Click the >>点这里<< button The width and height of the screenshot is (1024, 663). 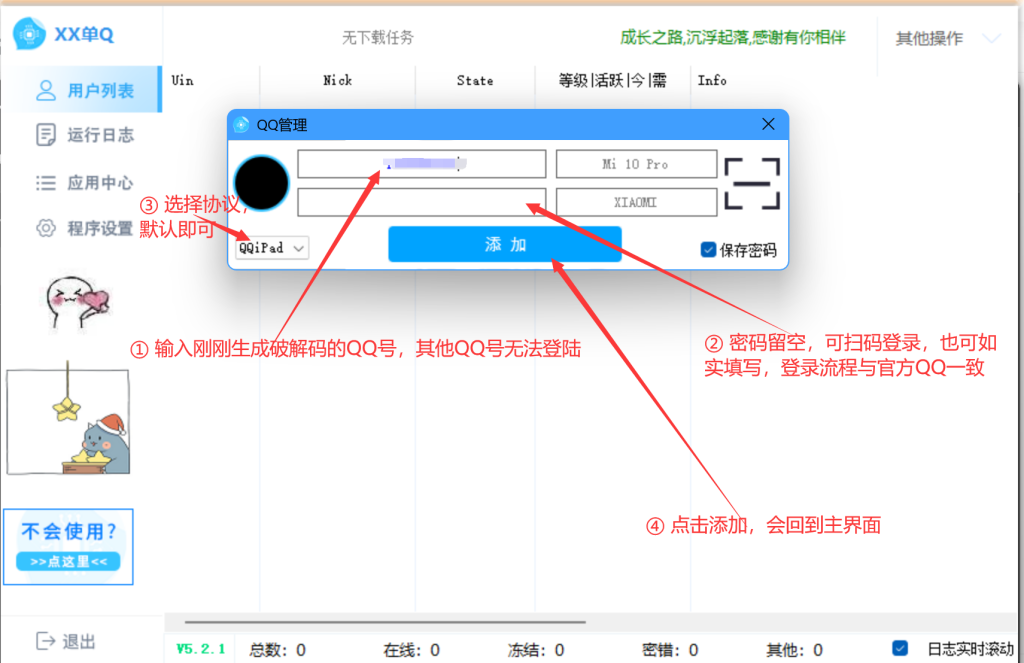point(69,562)
